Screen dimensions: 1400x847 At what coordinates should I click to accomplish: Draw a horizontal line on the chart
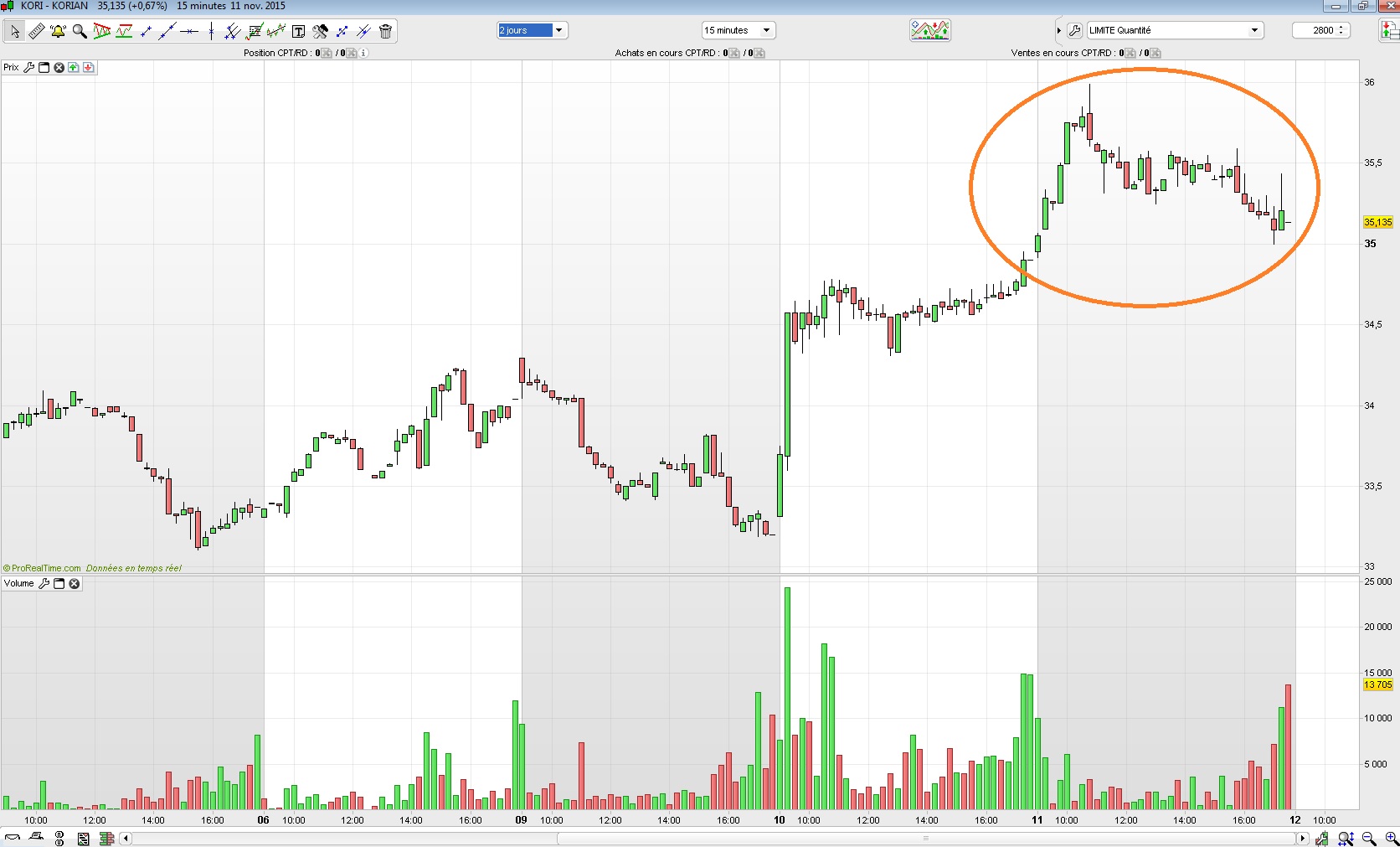click(x=189, y=31)
